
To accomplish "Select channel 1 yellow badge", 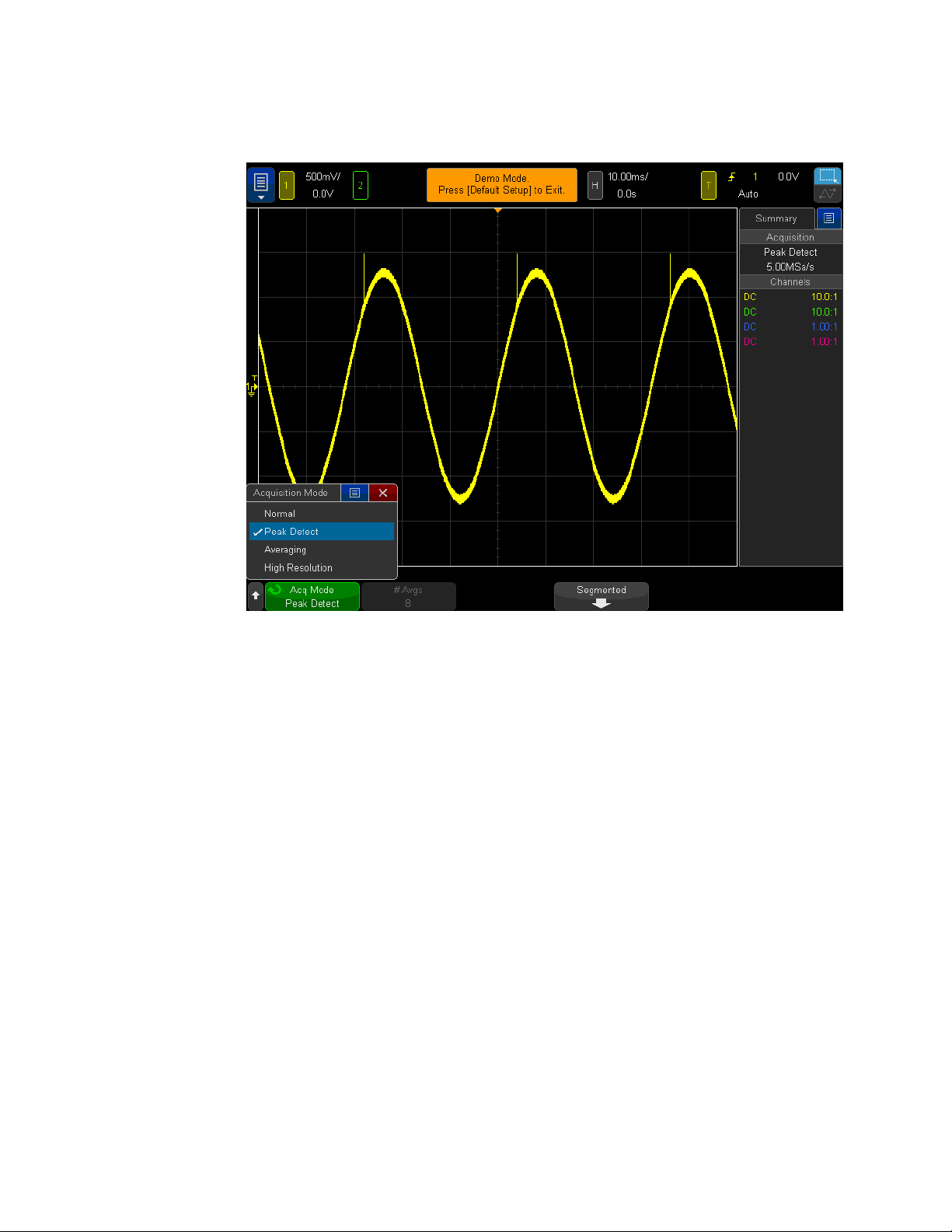I will [x=286, y=186].
